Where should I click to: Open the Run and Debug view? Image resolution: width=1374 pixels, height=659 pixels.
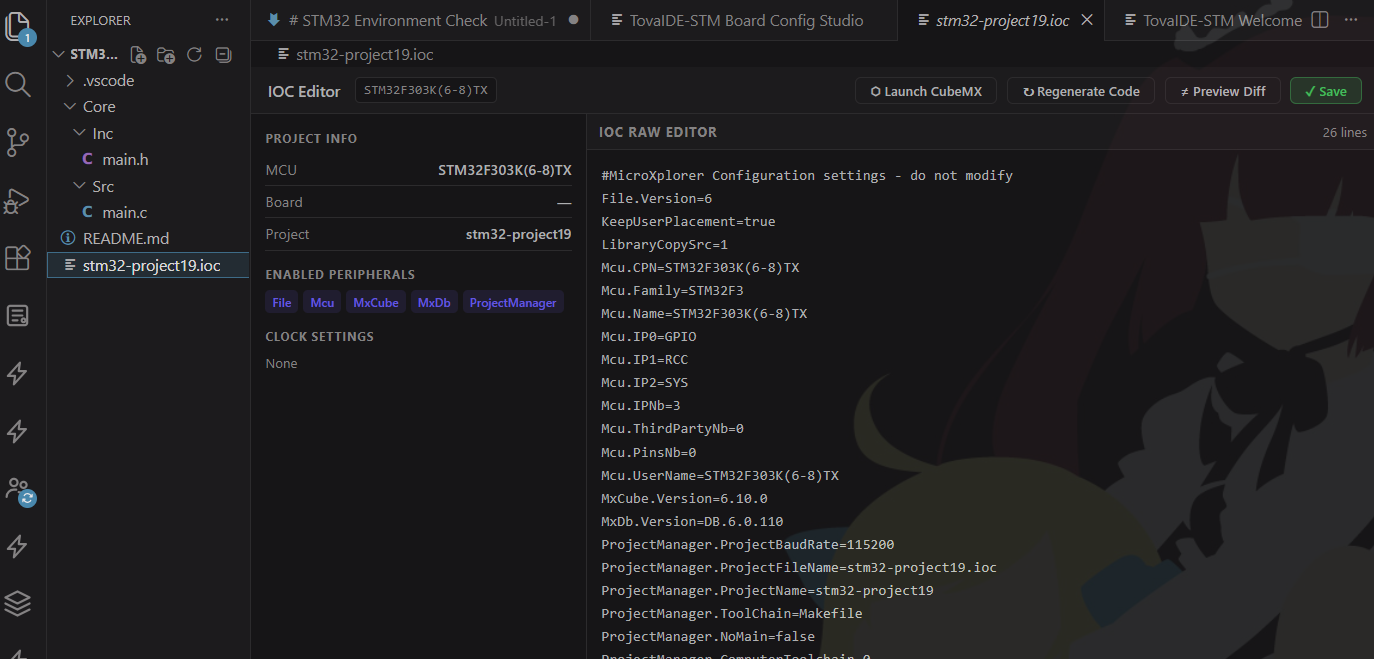tap(18, 200)
